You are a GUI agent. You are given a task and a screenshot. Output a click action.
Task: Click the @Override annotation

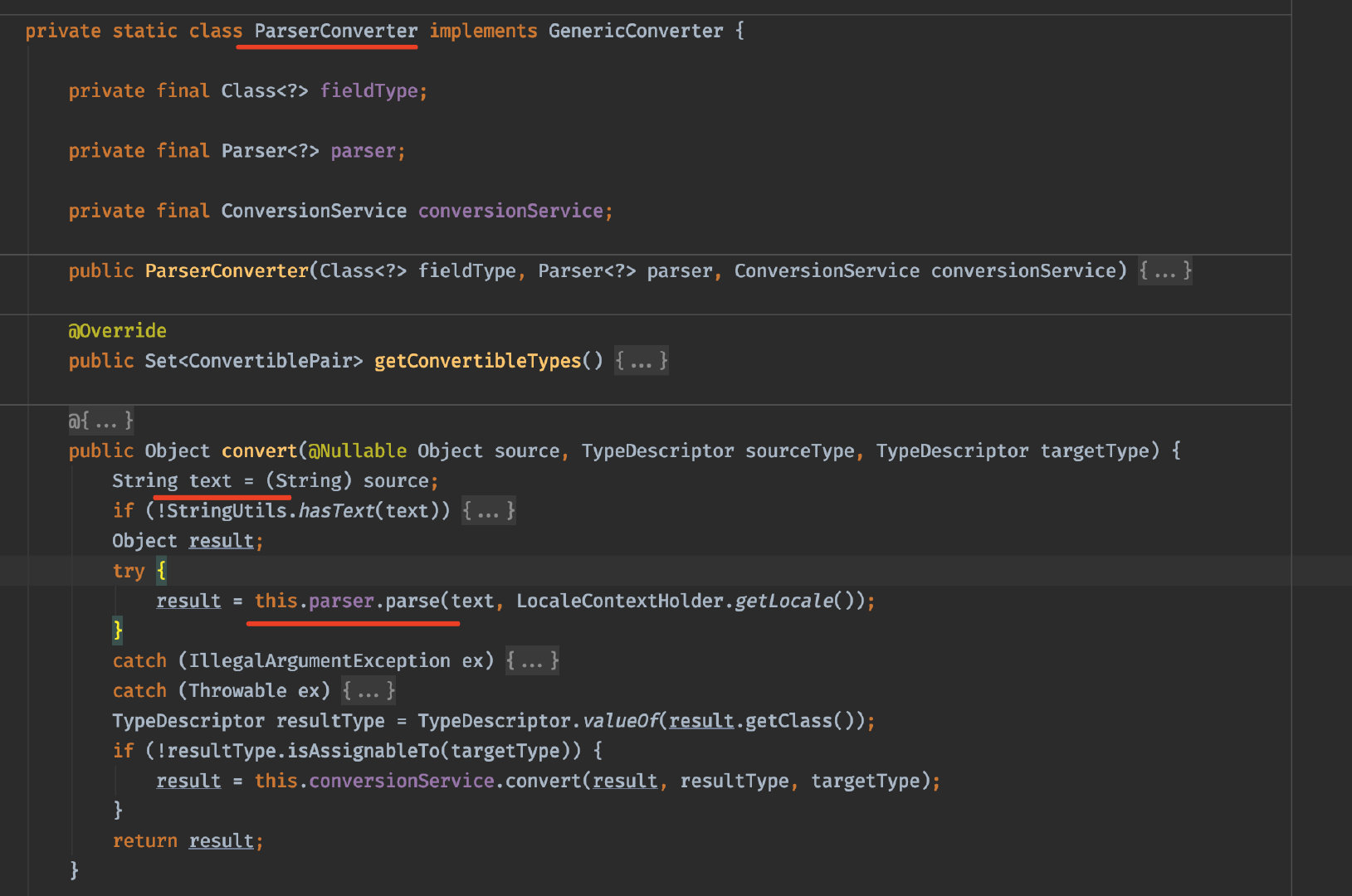click(117, 331)
